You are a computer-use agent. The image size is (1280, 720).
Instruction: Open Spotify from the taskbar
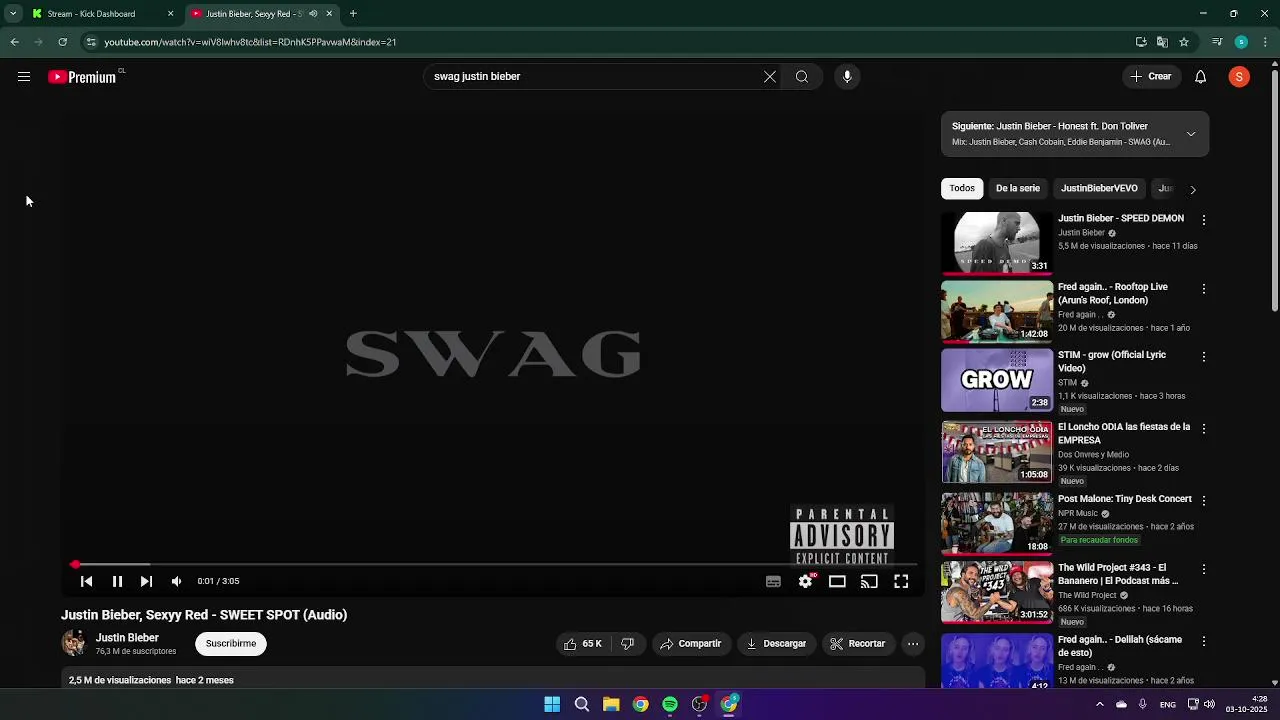click(670, 705)
